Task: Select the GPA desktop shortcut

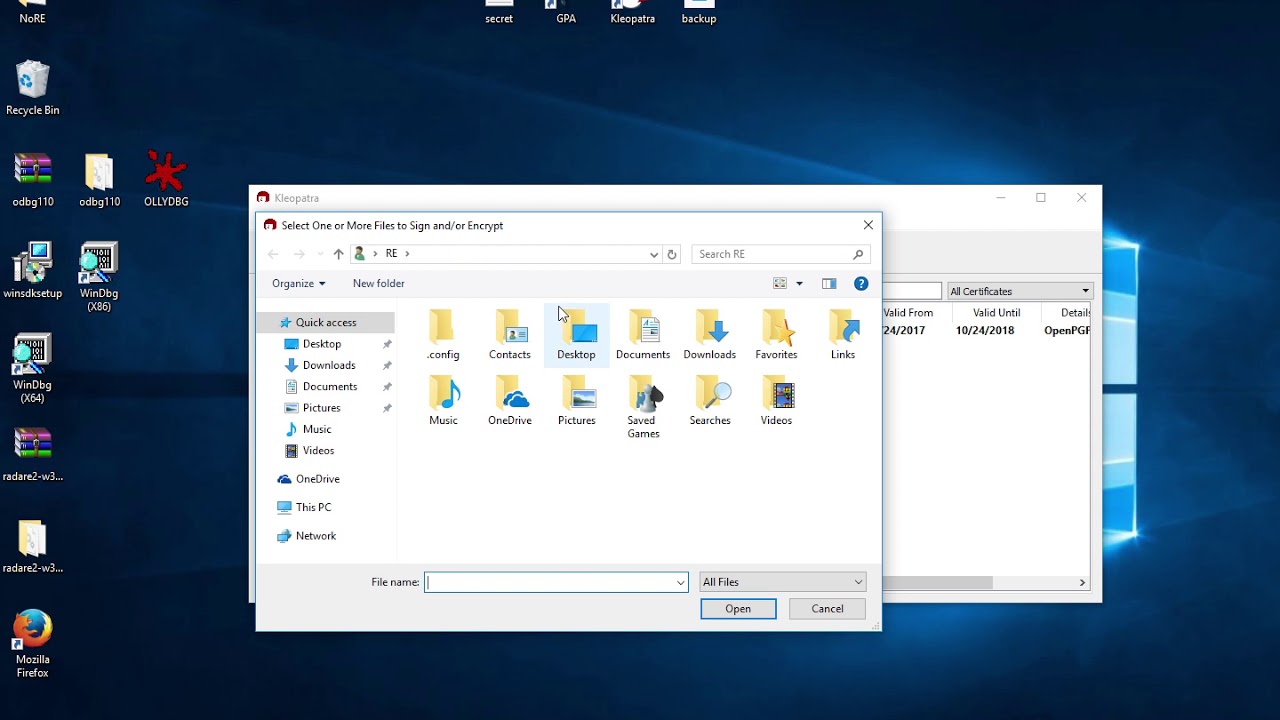Action: [566, 13]
